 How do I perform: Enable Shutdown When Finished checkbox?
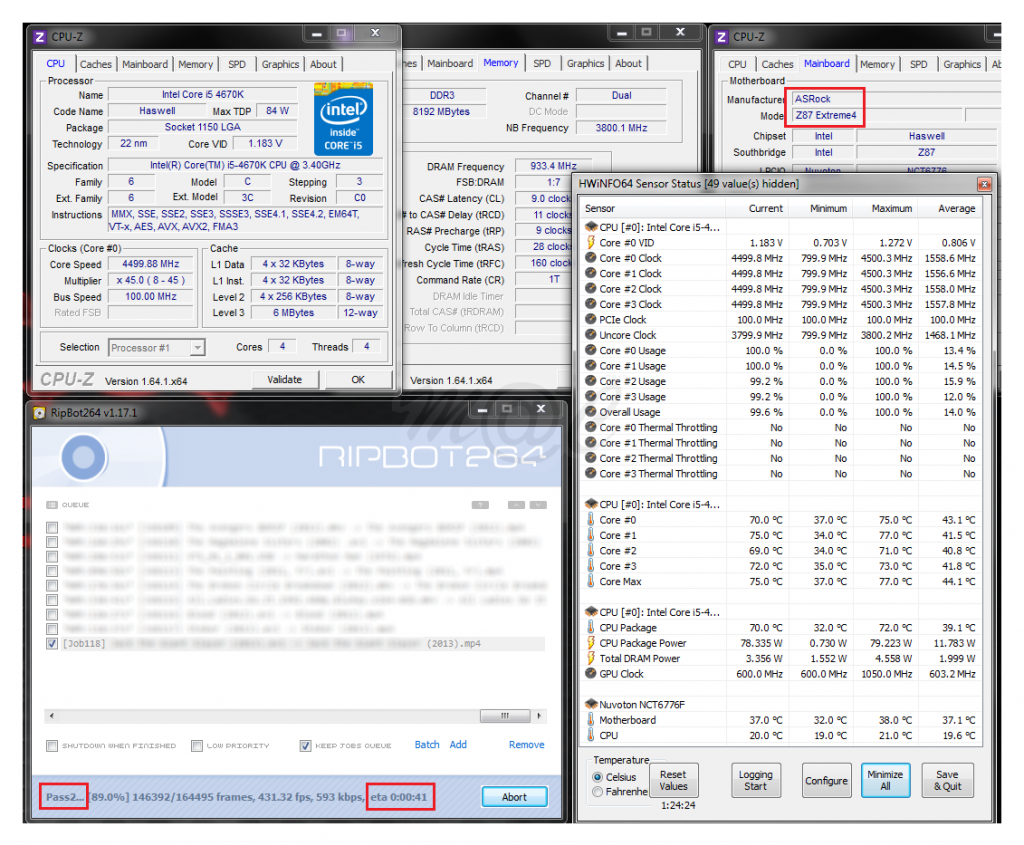(52, 746)
